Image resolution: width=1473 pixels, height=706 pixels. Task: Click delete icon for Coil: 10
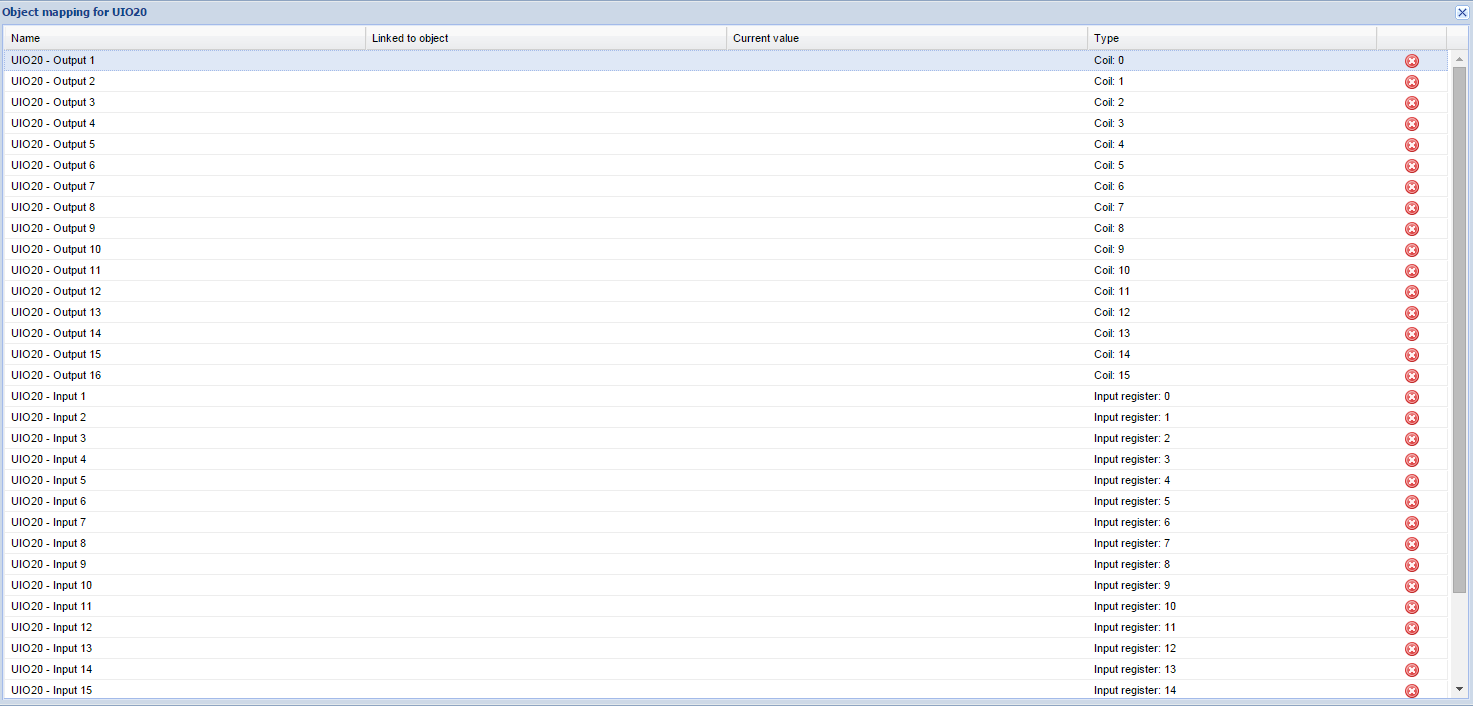coord(1412,271)
